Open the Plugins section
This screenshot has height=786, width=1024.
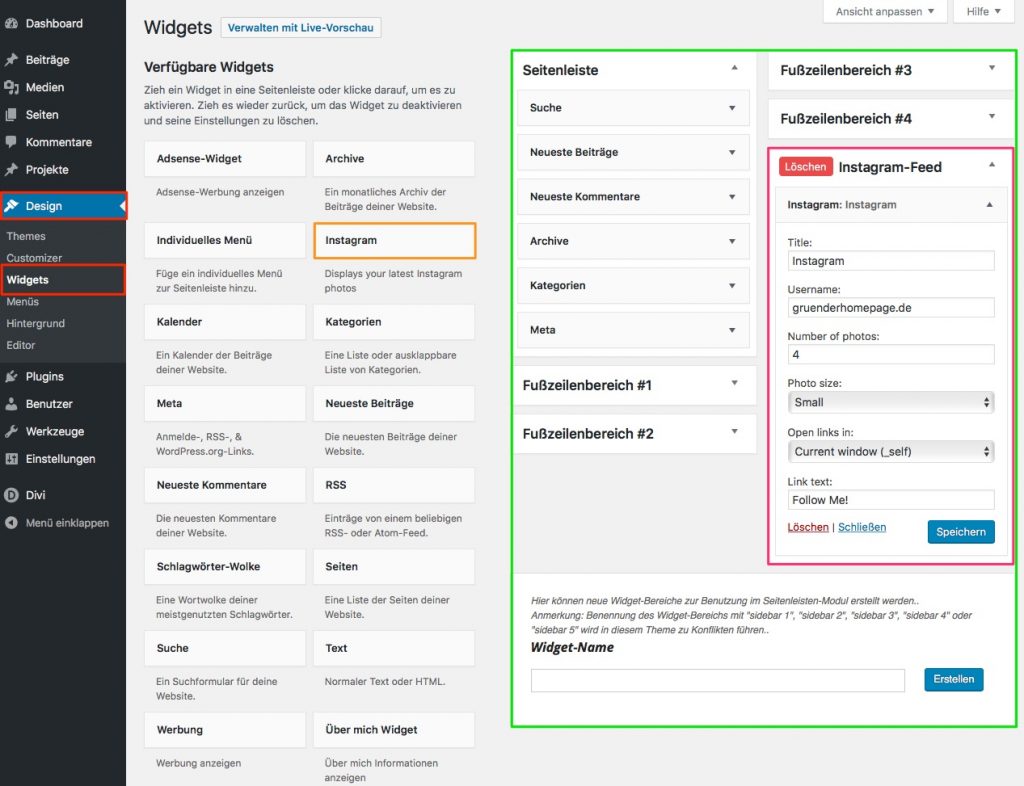44,376
